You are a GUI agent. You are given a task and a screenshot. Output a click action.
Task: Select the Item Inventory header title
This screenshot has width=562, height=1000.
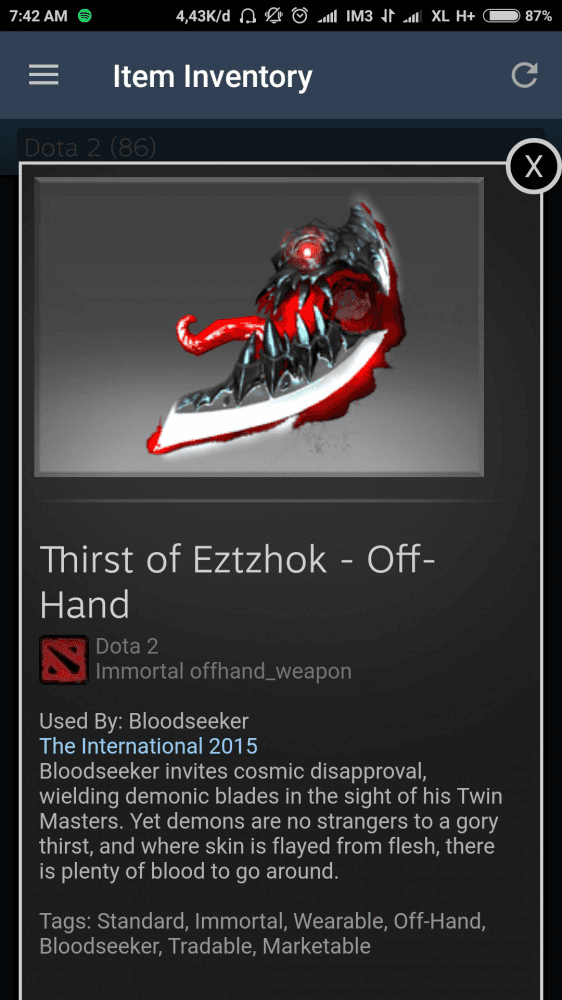212,77
